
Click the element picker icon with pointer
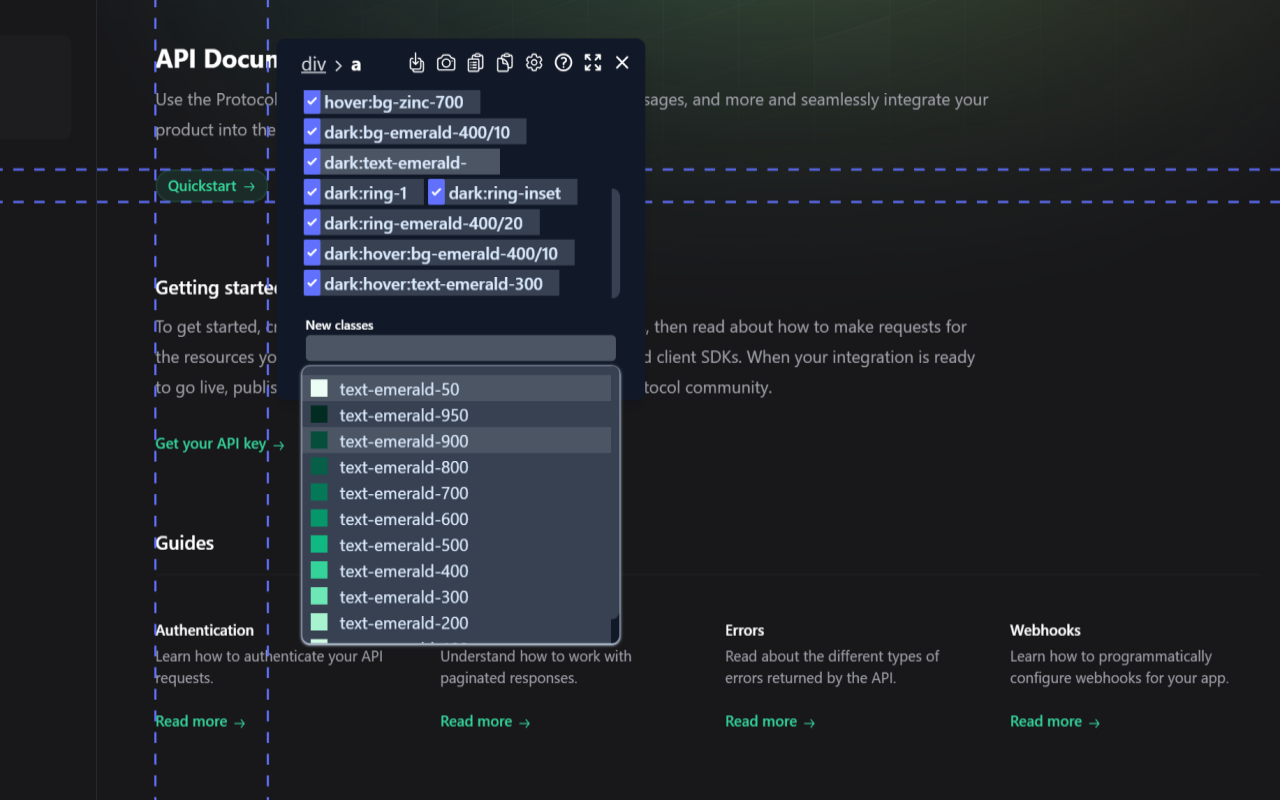pos(417,63)
